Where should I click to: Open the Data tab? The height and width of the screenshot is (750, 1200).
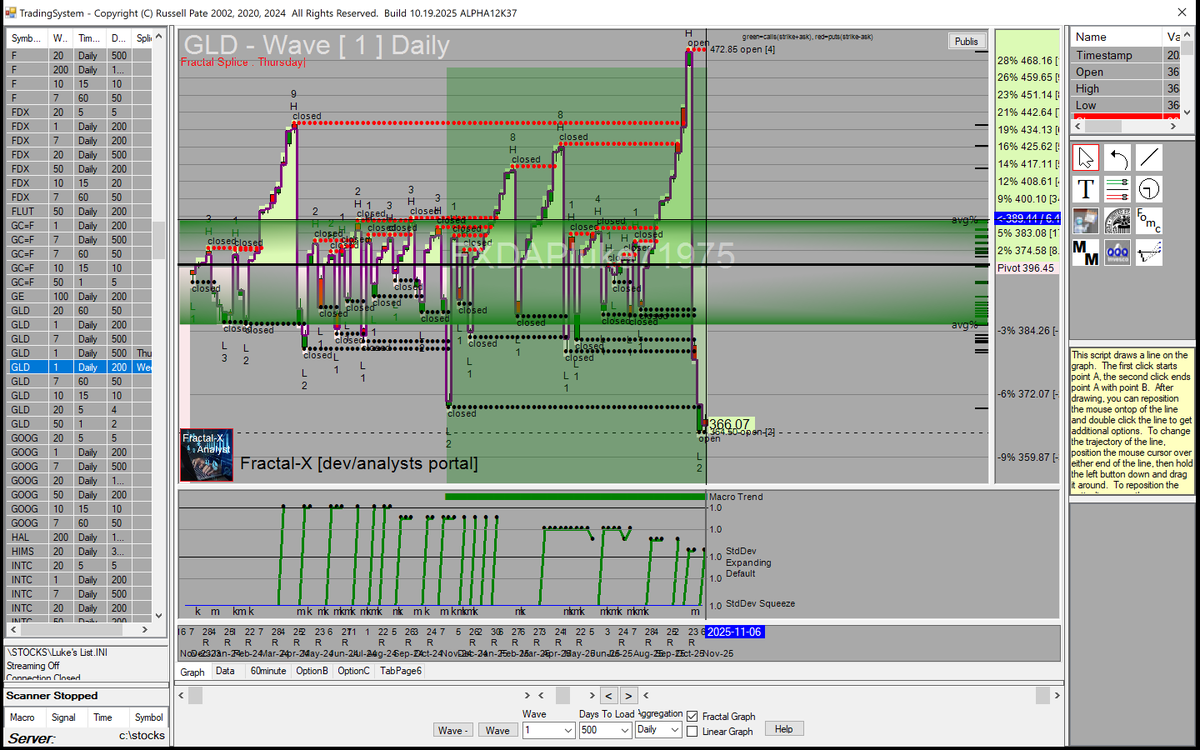pos(225,671)
